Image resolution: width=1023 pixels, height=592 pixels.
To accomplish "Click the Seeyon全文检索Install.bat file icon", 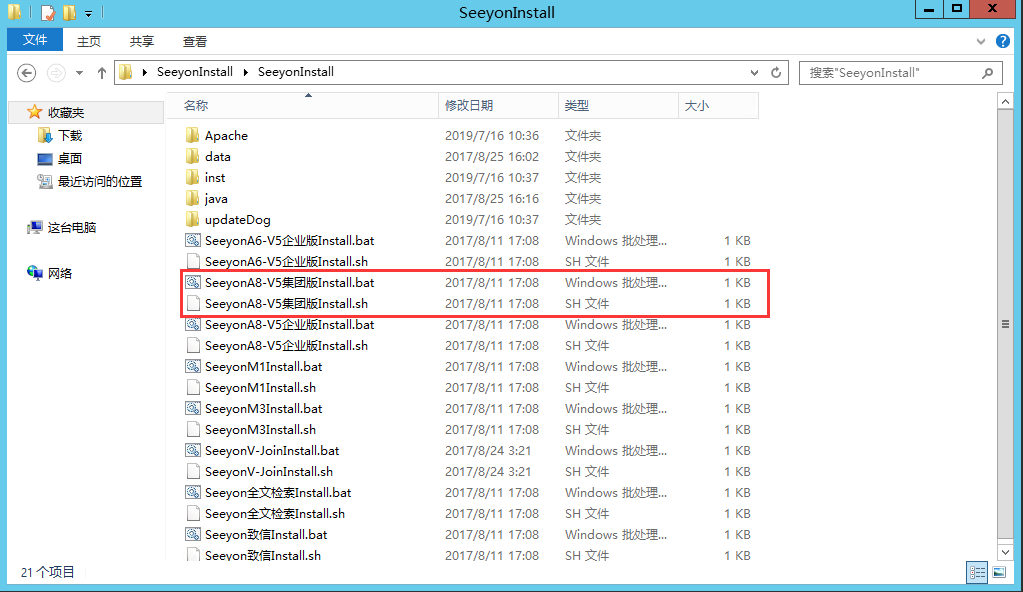I will pos(192,492).
